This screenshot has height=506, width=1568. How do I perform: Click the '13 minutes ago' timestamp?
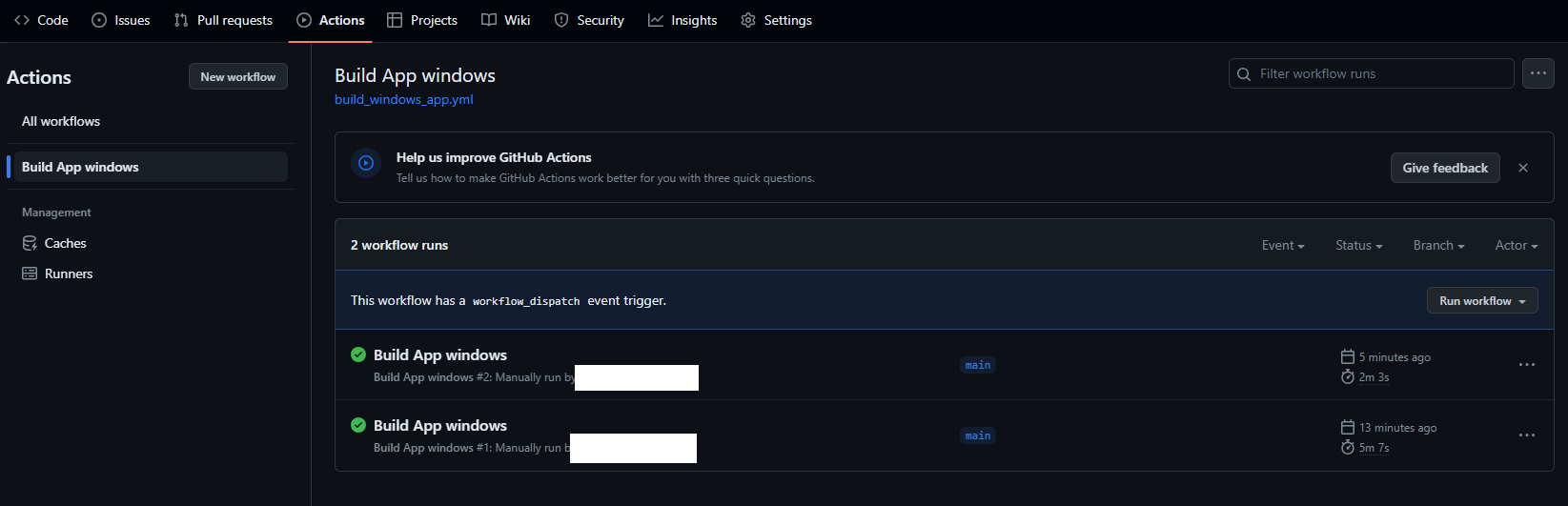click(x=1398, y=428)
